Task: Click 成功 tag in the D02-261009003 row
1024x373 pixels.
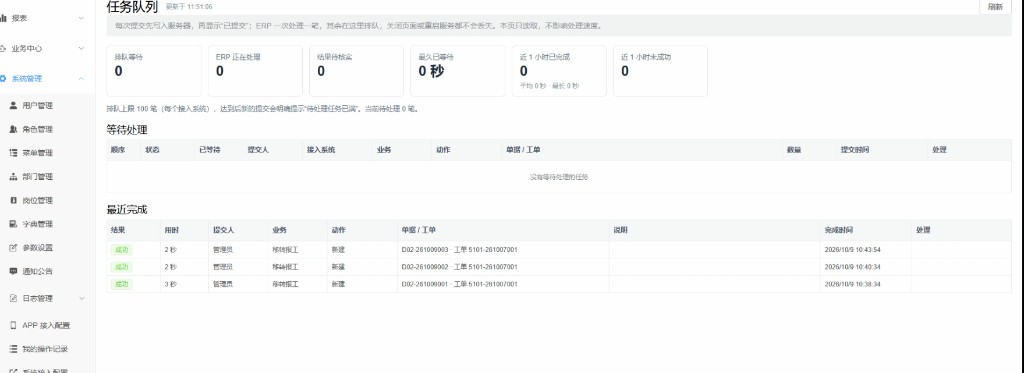Action: [121, 250]
